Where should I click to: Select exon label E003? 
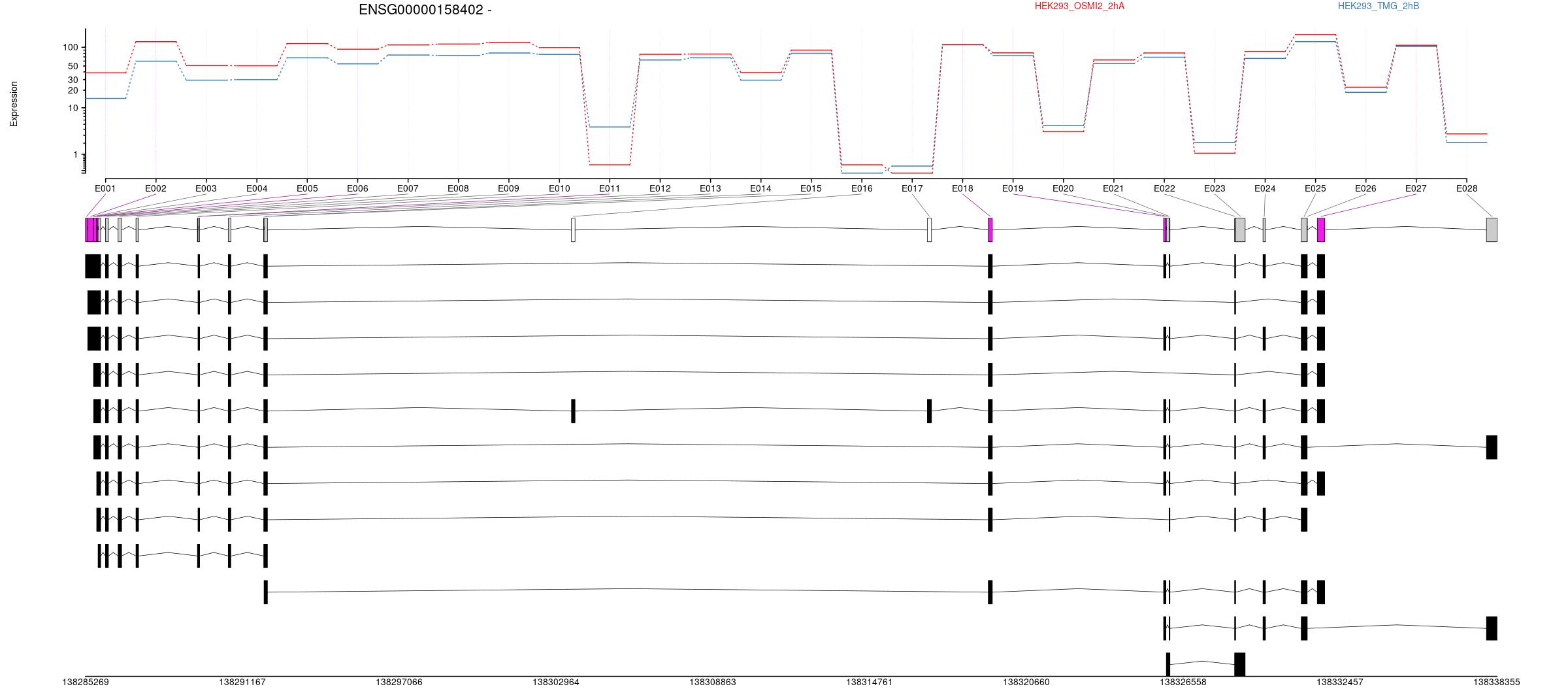tap(206, 188)
